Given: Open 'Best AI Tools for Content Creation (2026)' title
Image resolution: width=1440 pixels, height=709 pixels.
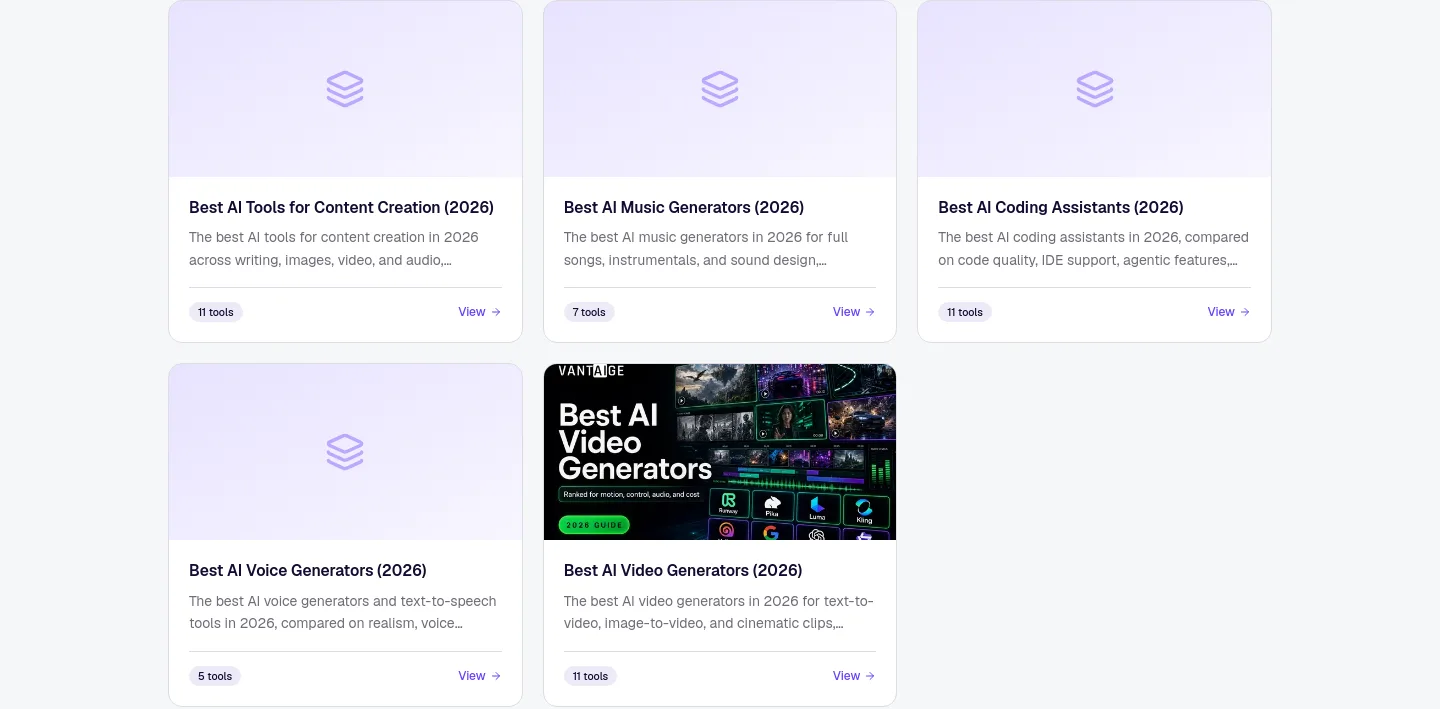Looking at the screenshot, I should [341, 207].
